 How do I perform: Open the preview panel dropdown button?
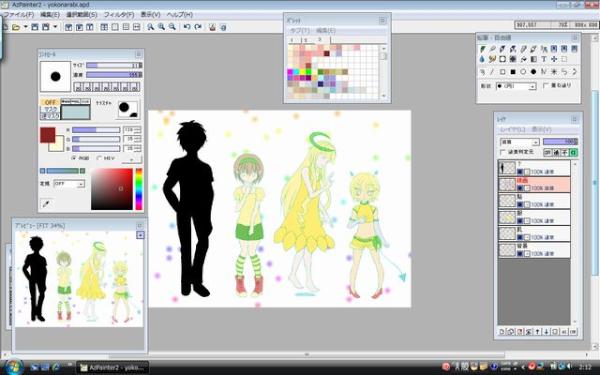tap(140, 235)
